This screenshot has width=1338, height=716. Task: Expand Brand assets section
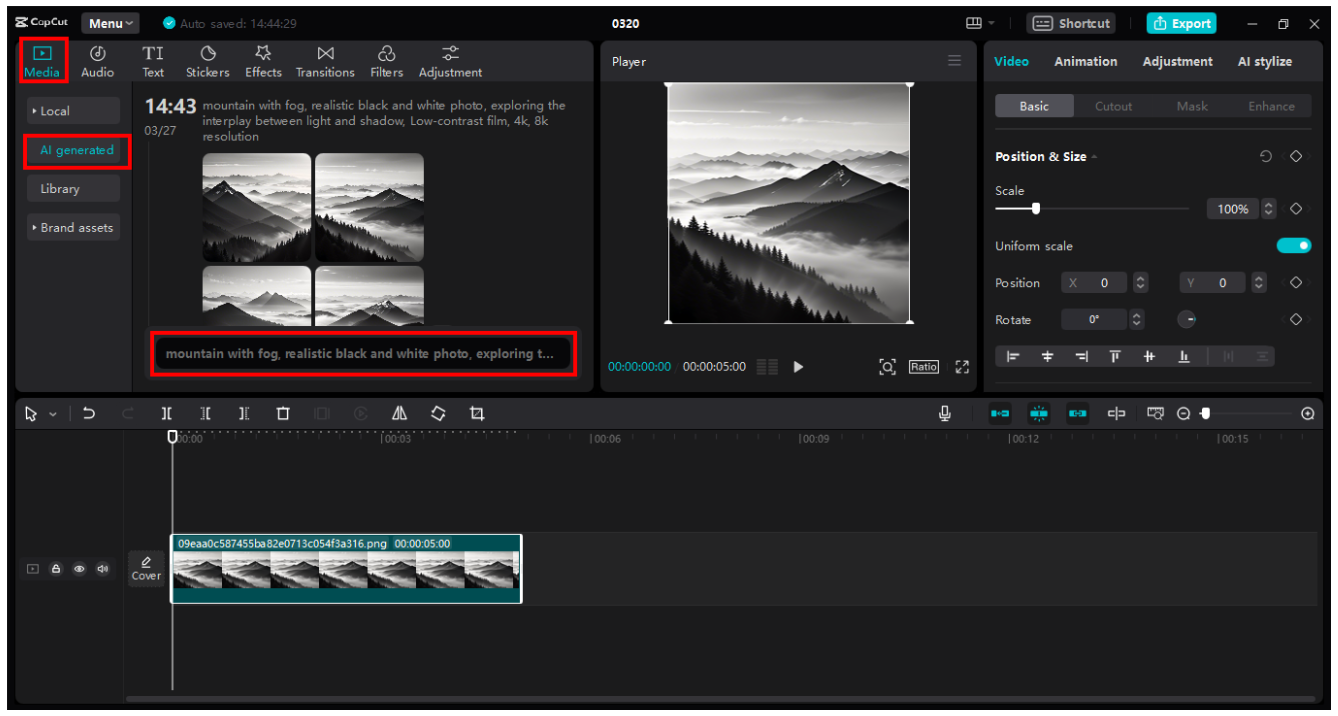[x=73, y=227]
